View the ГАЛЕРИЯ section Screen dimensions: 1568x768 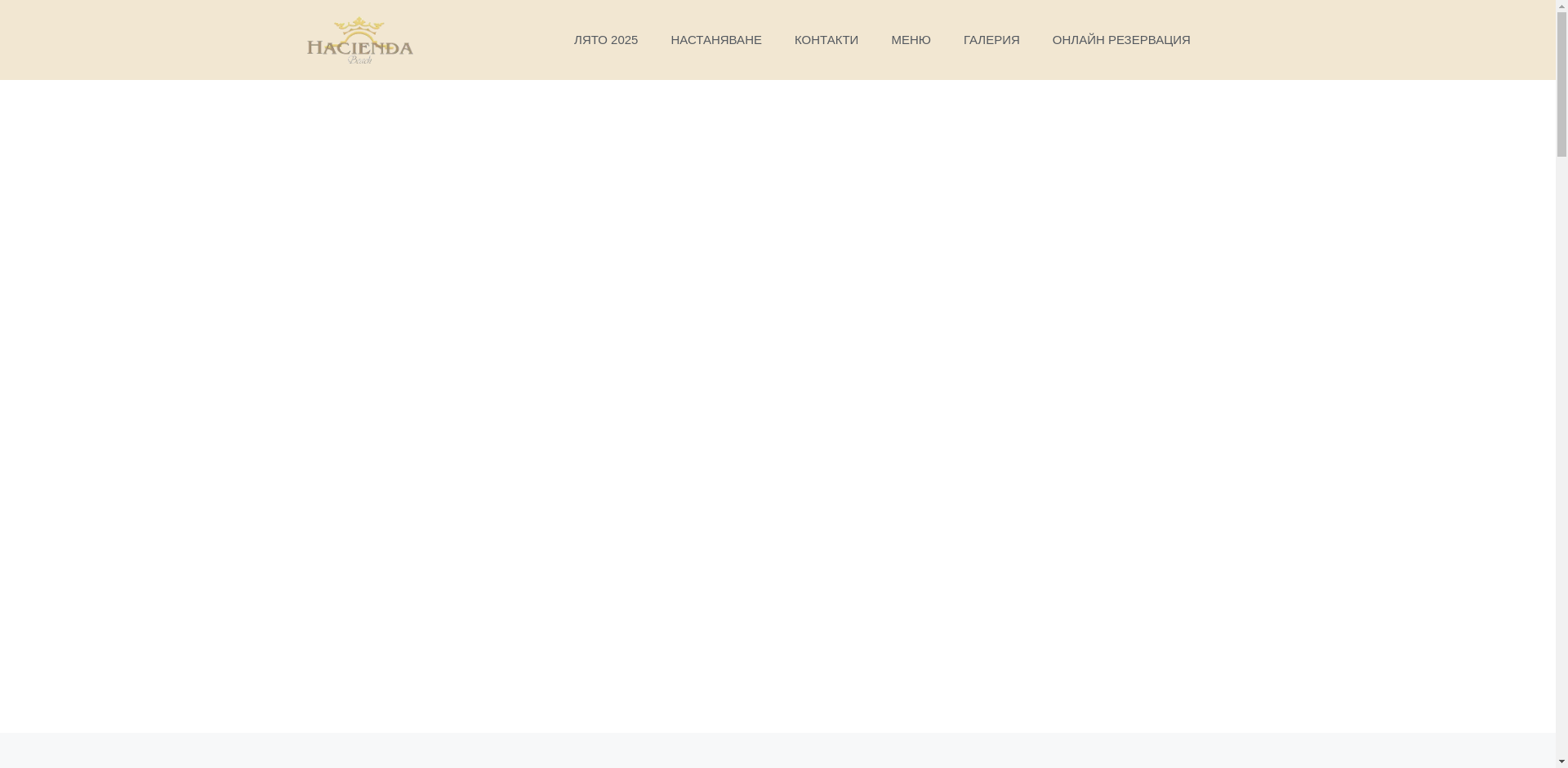(x=991, y=40)
